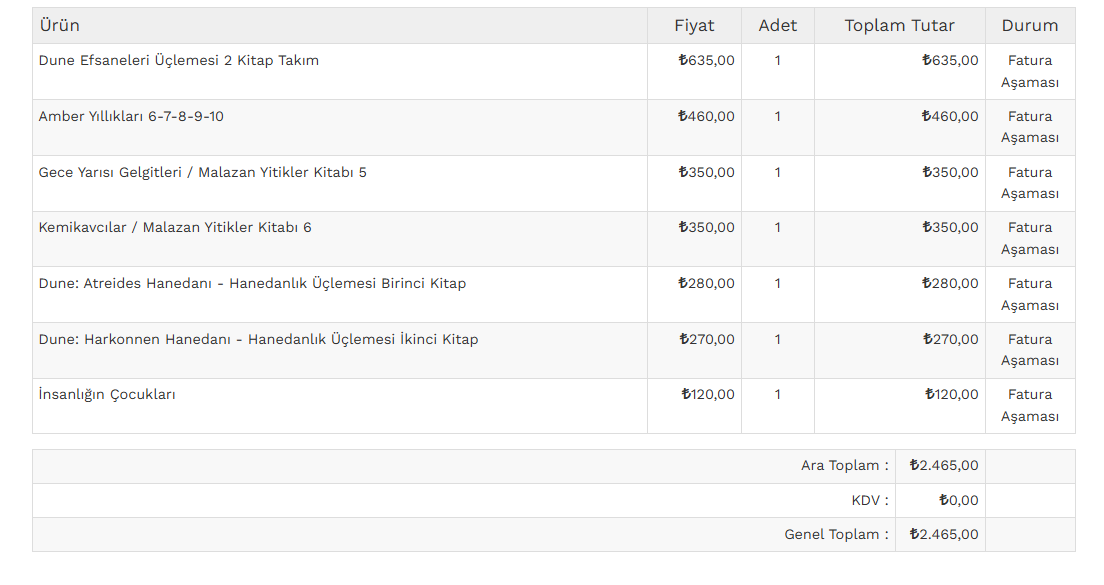
Task: Click the Toplam Tutar column header
Action: pos(899,26)
